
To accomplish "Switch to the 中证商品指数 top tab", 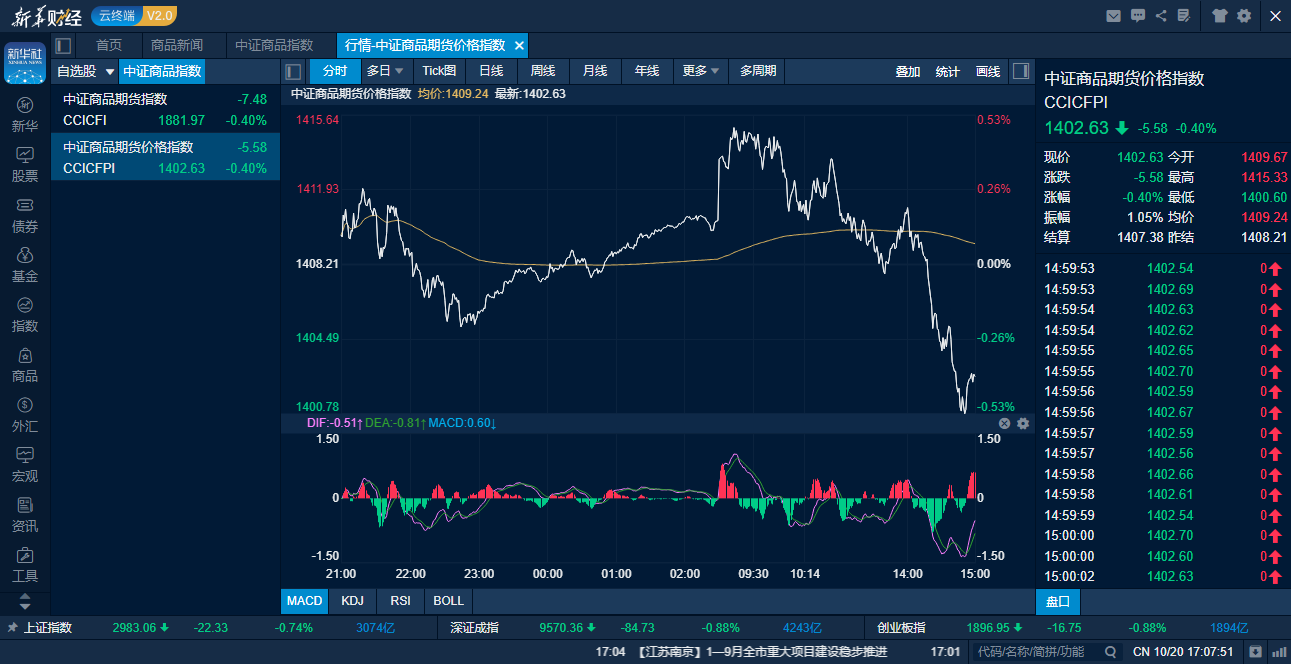I will click(274, 45).
